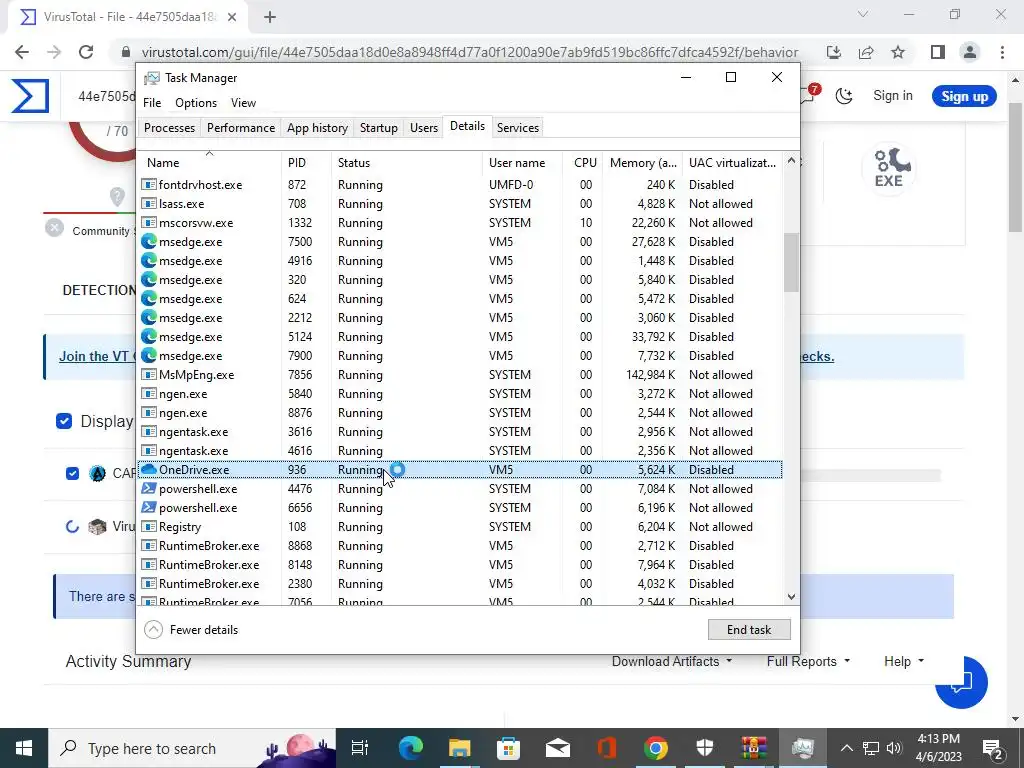Click the Type here to search box
The image size is (1024, 768).
192,748
